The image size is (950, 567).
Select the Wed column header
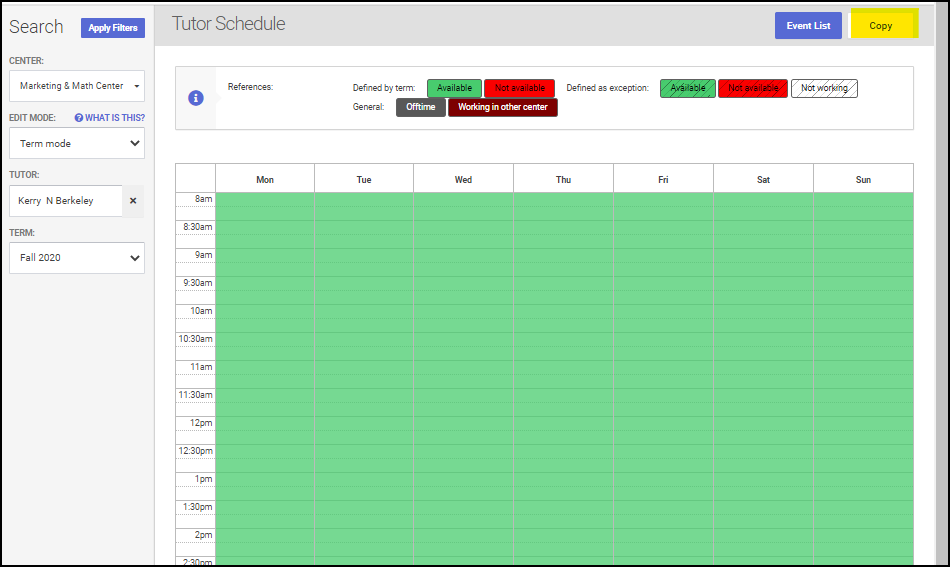click(463, 179)
